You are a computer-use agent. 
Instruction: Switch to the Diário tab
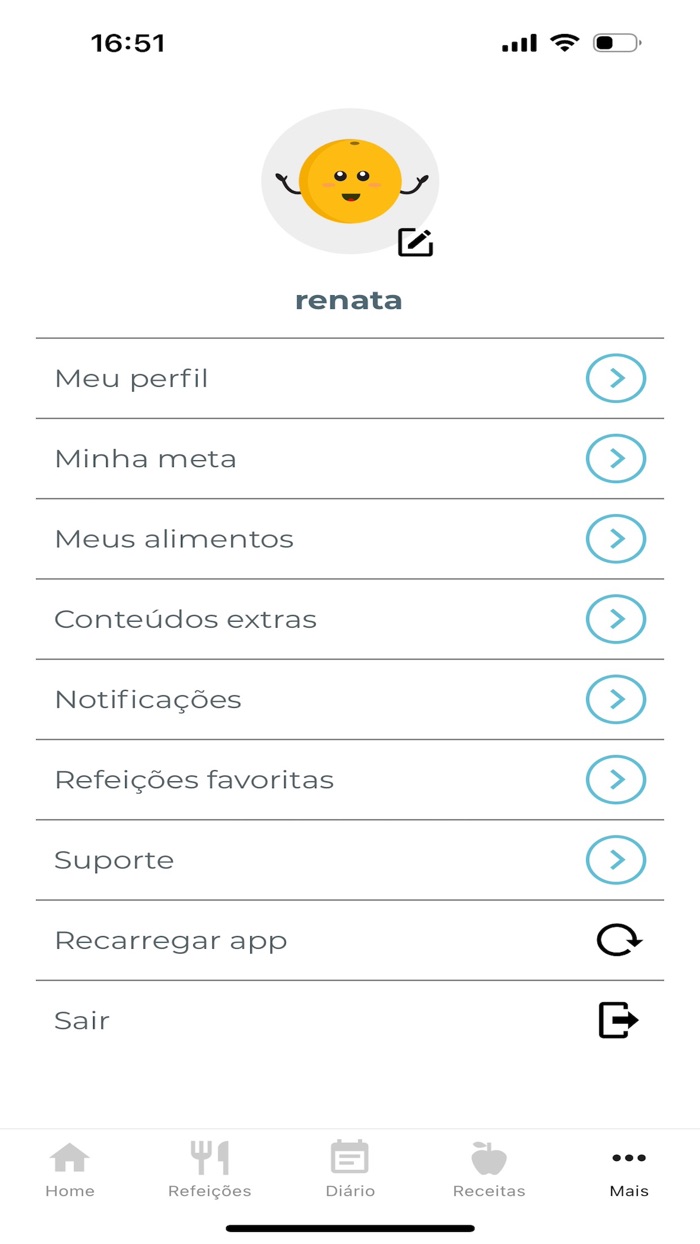point(349,1165)
